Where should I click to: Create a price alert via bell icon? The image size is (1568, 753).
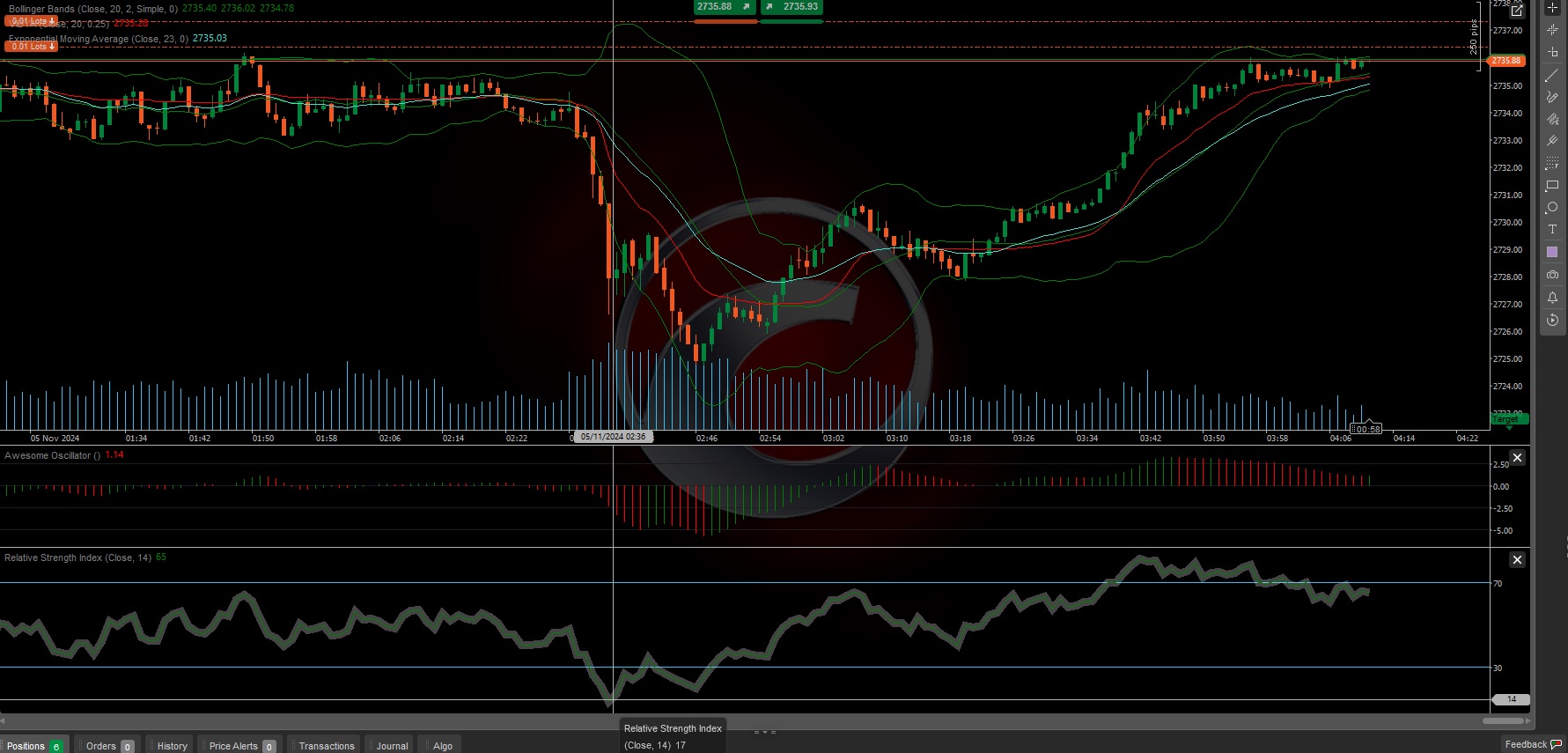click(x=1552, y=298)
